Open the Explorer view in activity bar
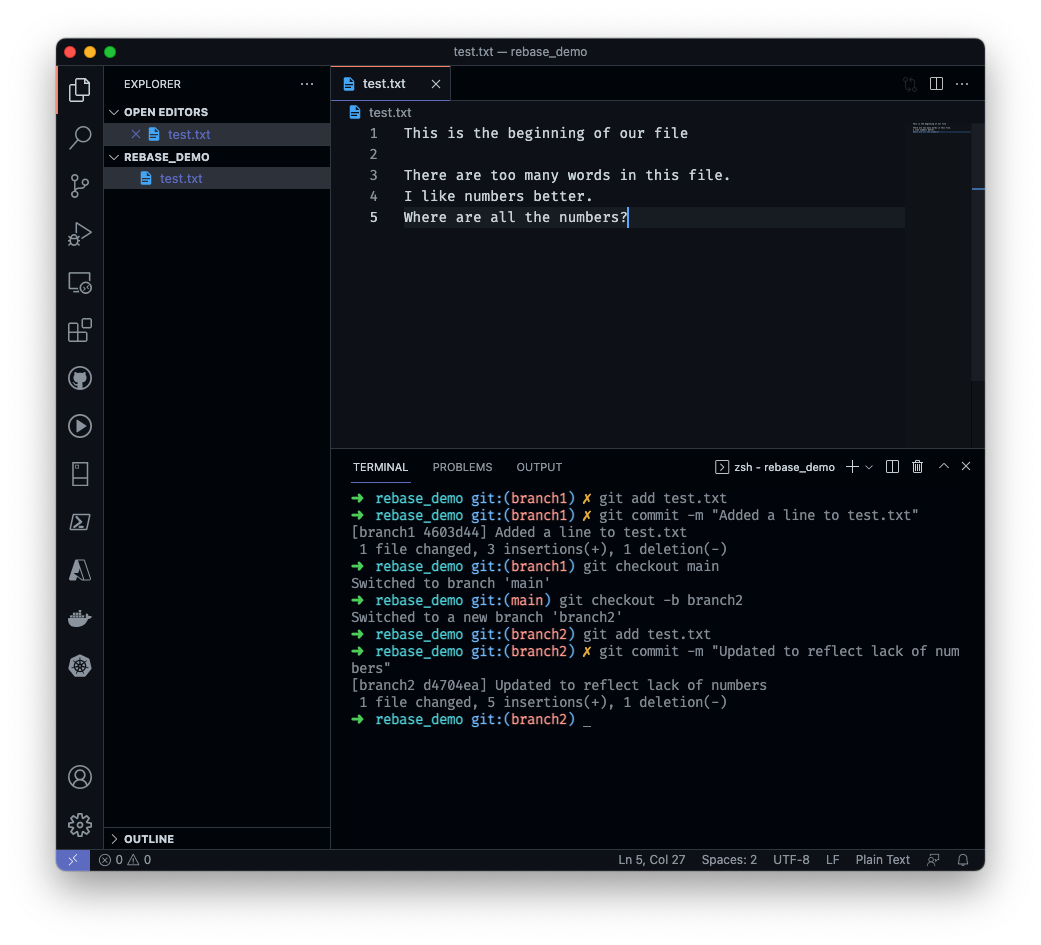Viewport: 1041px width, 945px height. pyautogui.click(x=80, y=90)
